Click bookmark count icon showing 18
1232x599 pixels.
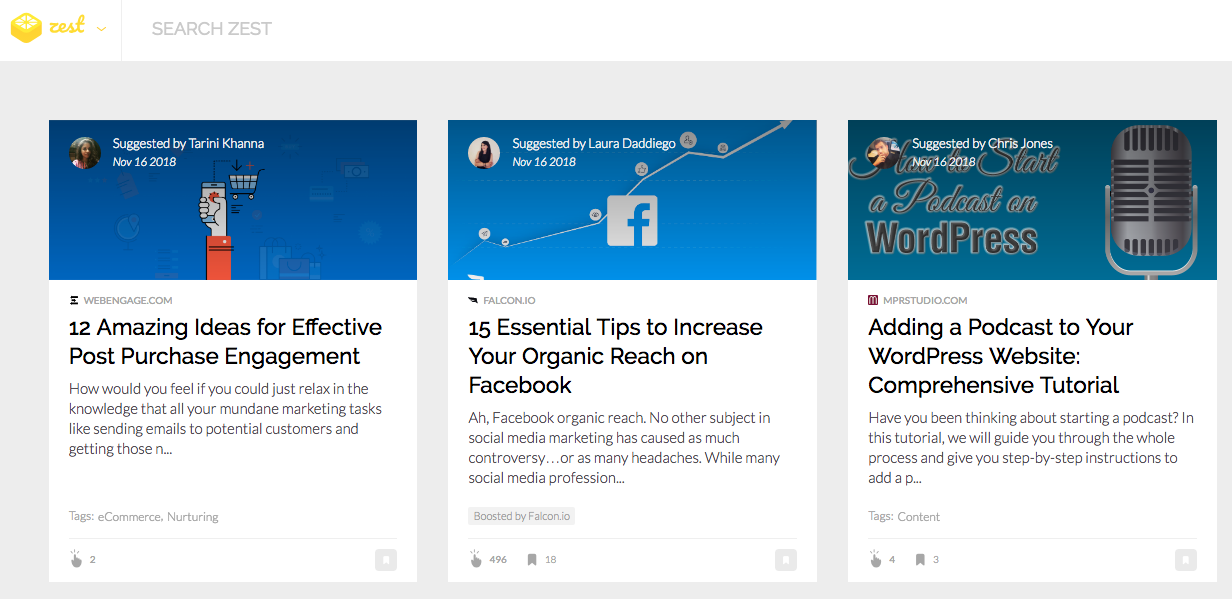532,559
